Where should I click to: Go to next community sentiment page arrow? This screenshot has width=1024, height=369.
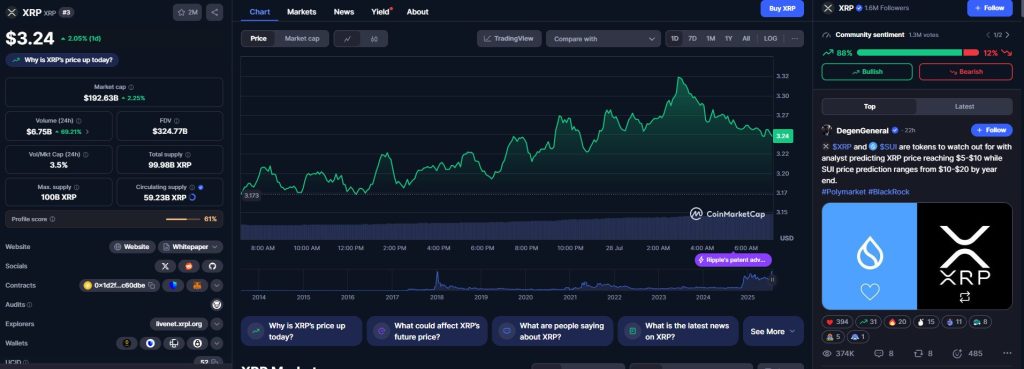click(1008, 35)
